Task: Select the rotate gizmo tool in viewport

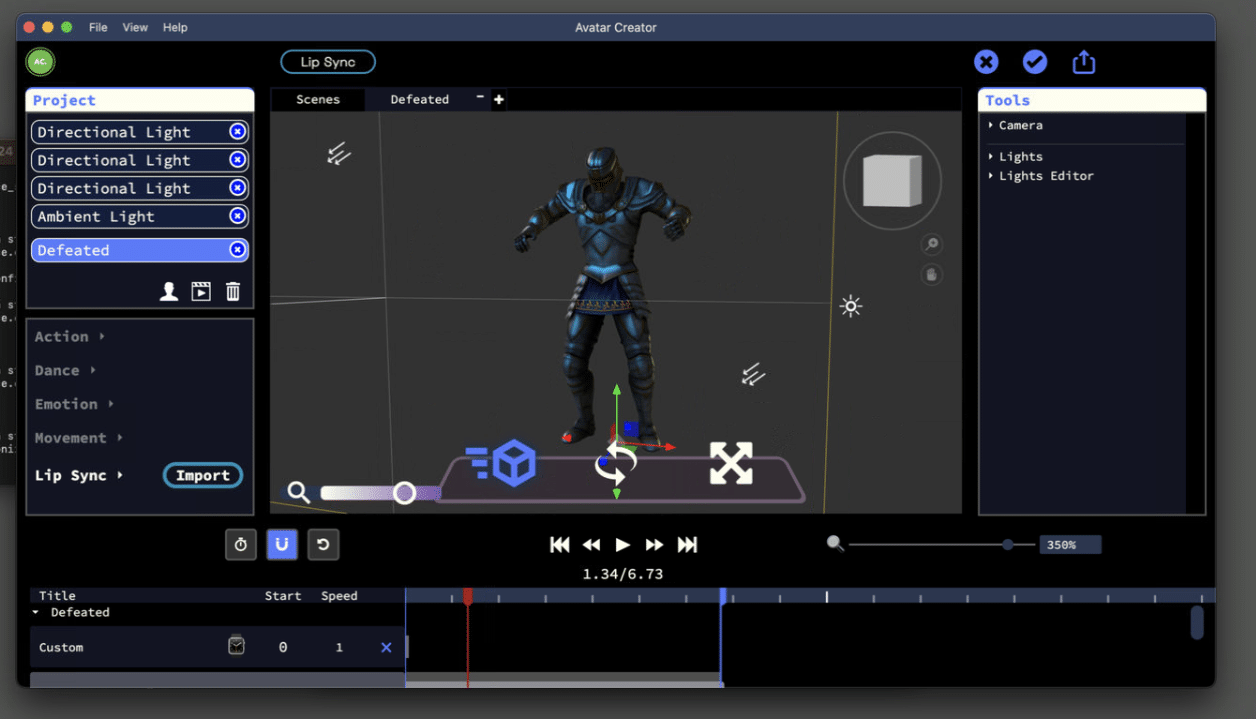Action: pyautogui.click(x=616, y=465)
